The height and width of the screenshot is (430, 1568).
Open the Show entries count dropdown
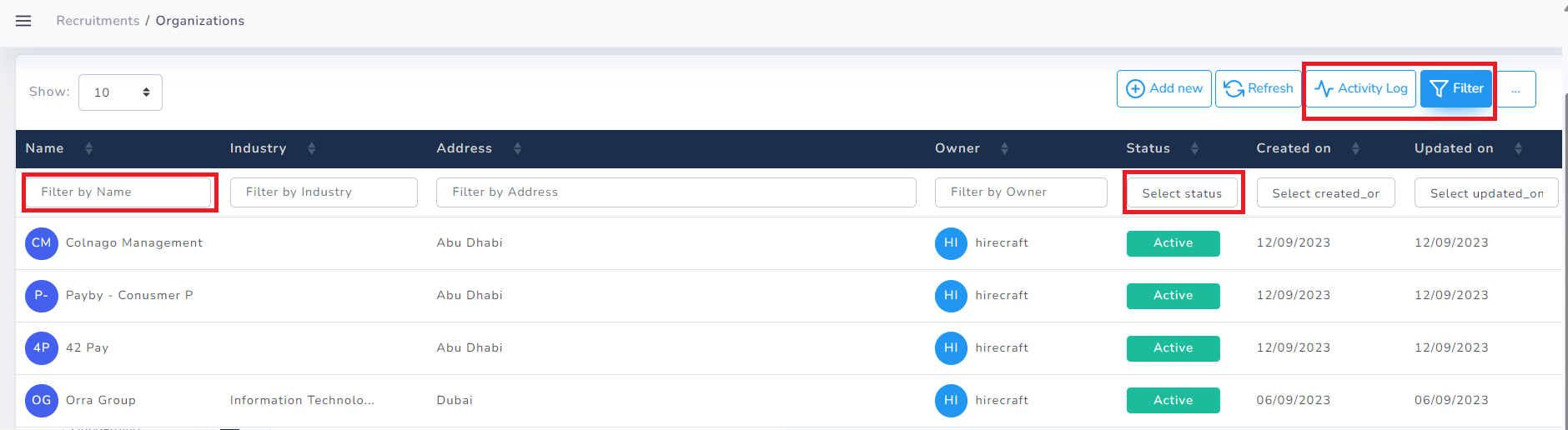pos(120,92)
